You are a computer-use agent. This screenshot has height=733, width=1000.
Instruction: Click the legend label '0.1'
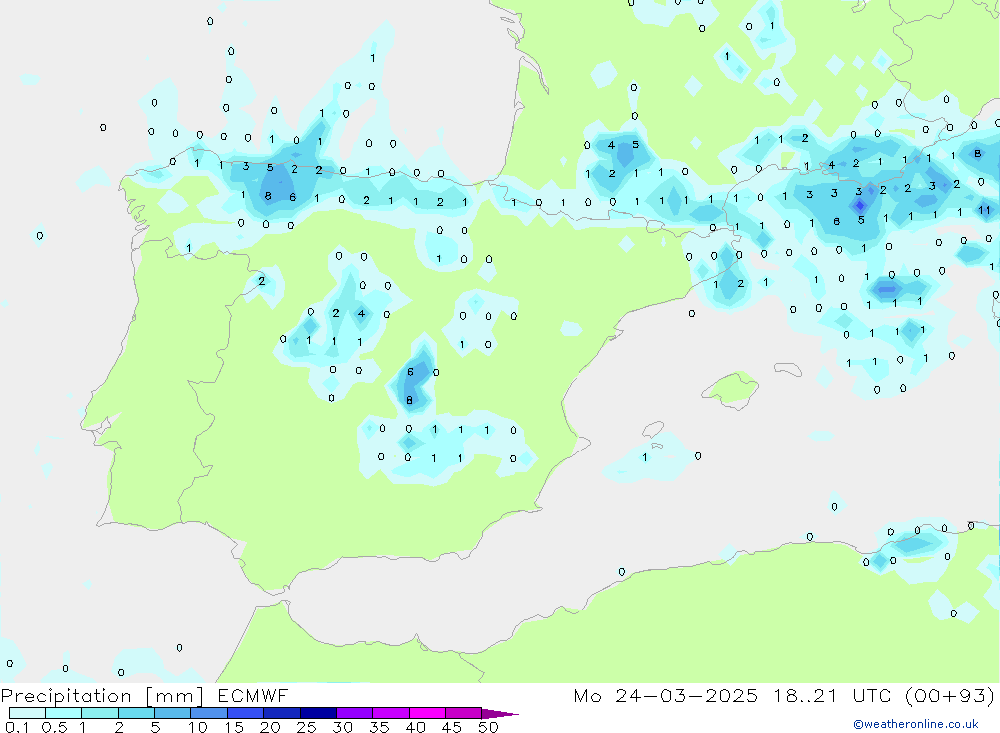coord(17,727)
